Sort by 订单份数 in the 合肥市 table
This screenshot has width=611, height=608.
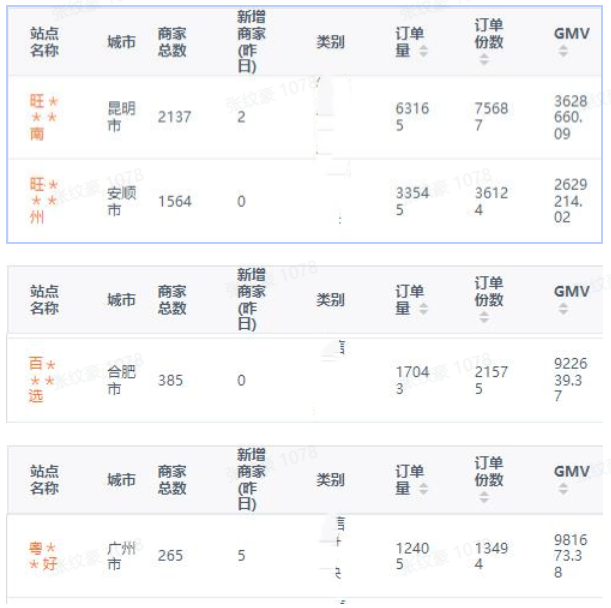point(485,317)
